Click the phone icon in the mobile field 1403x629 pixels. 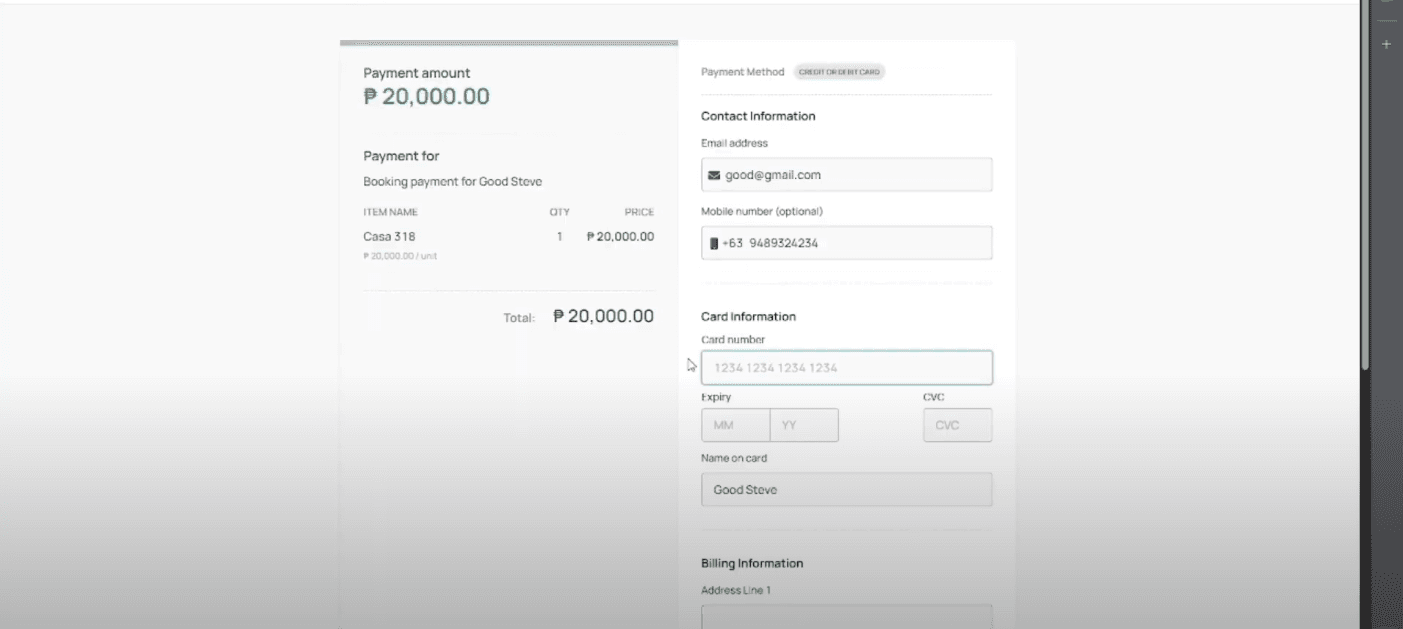(x=714, y=243)
